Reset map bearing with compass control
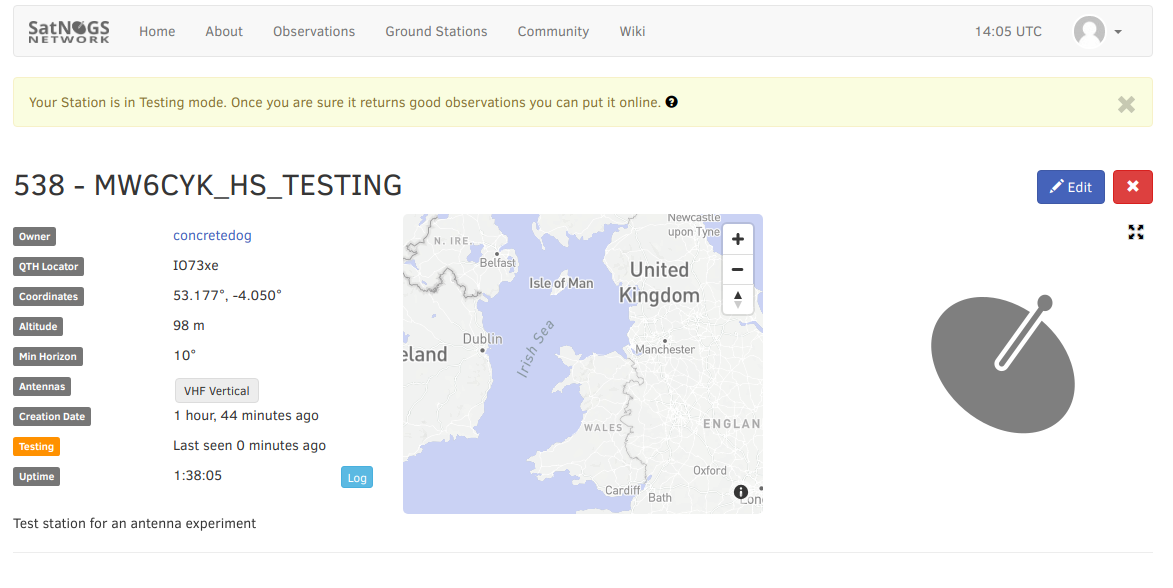 (738, 299)
